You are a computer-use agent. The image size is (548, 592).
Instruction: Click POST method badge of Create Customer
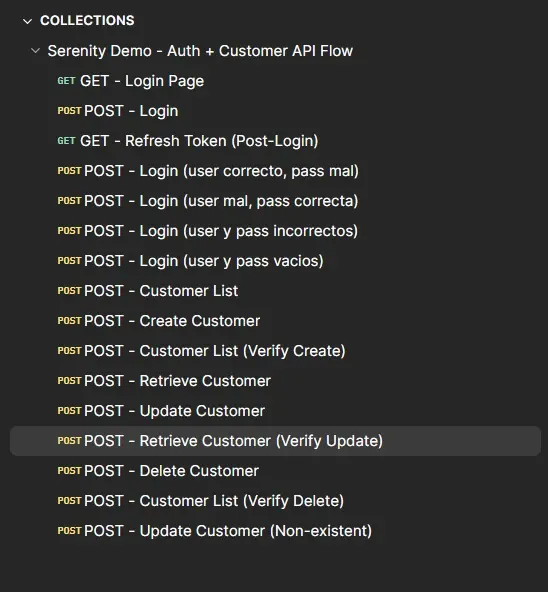(x=69, y=321)
